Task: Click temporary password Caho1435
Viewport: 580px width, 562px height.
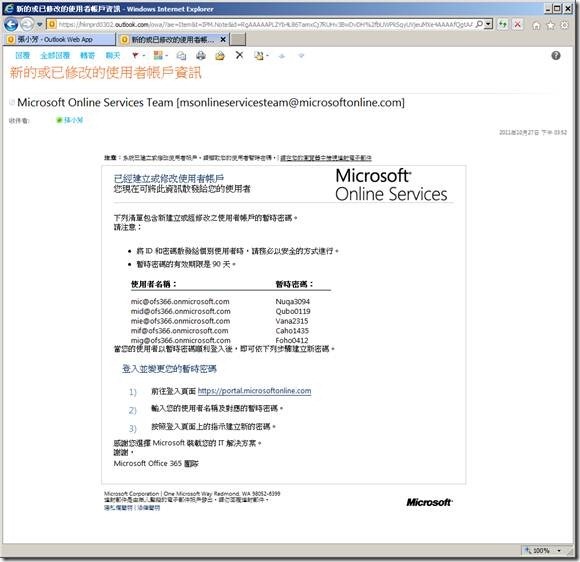Action: click(292, 330)
